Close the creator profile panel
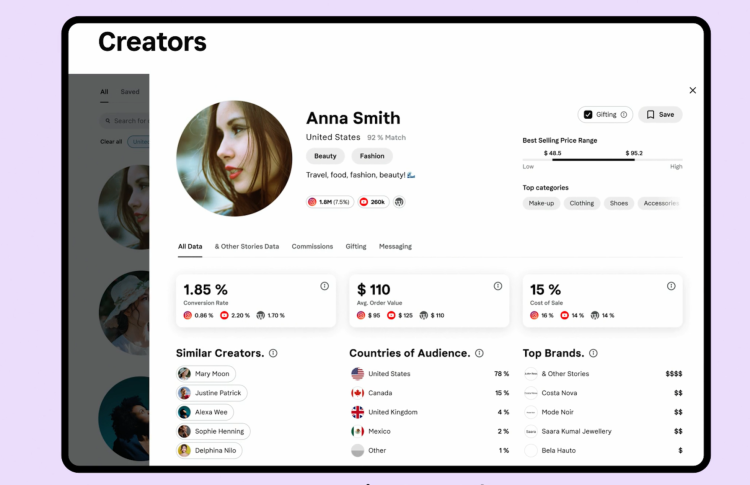 tap(692, 90)
